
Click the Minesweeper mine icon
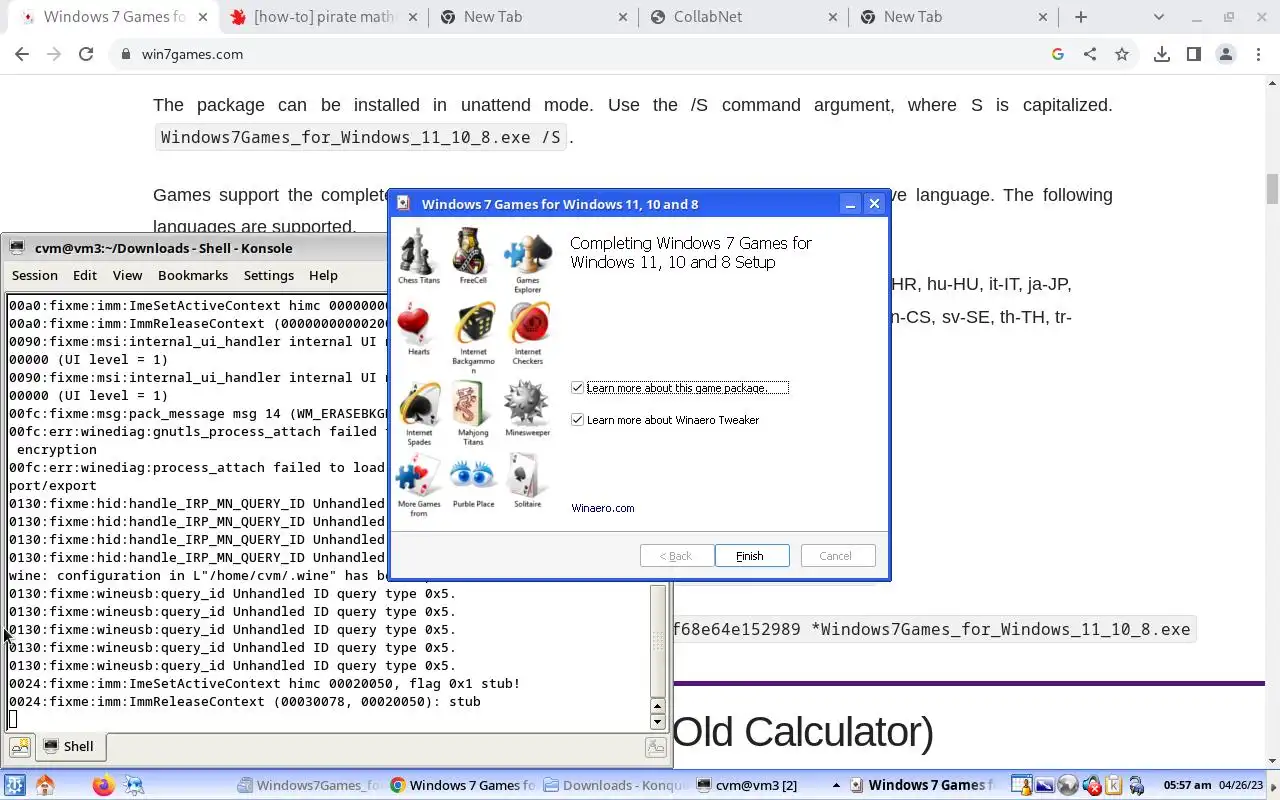(x=526, y=405)
